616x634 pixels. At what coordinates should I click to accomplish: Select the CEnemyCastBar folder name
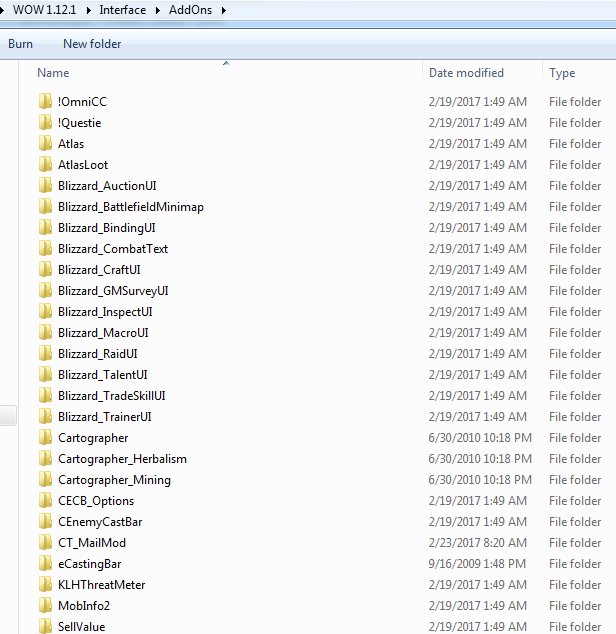(x=100, y=522)
